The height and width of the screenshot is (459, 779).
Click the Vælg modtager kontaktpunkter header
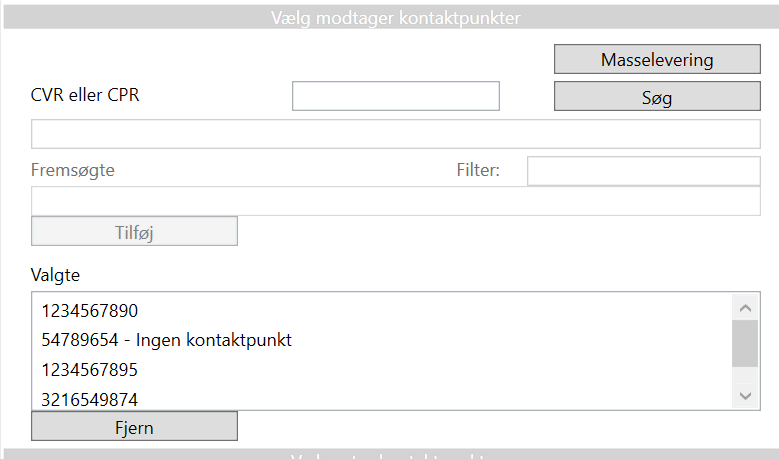[395, 17]
